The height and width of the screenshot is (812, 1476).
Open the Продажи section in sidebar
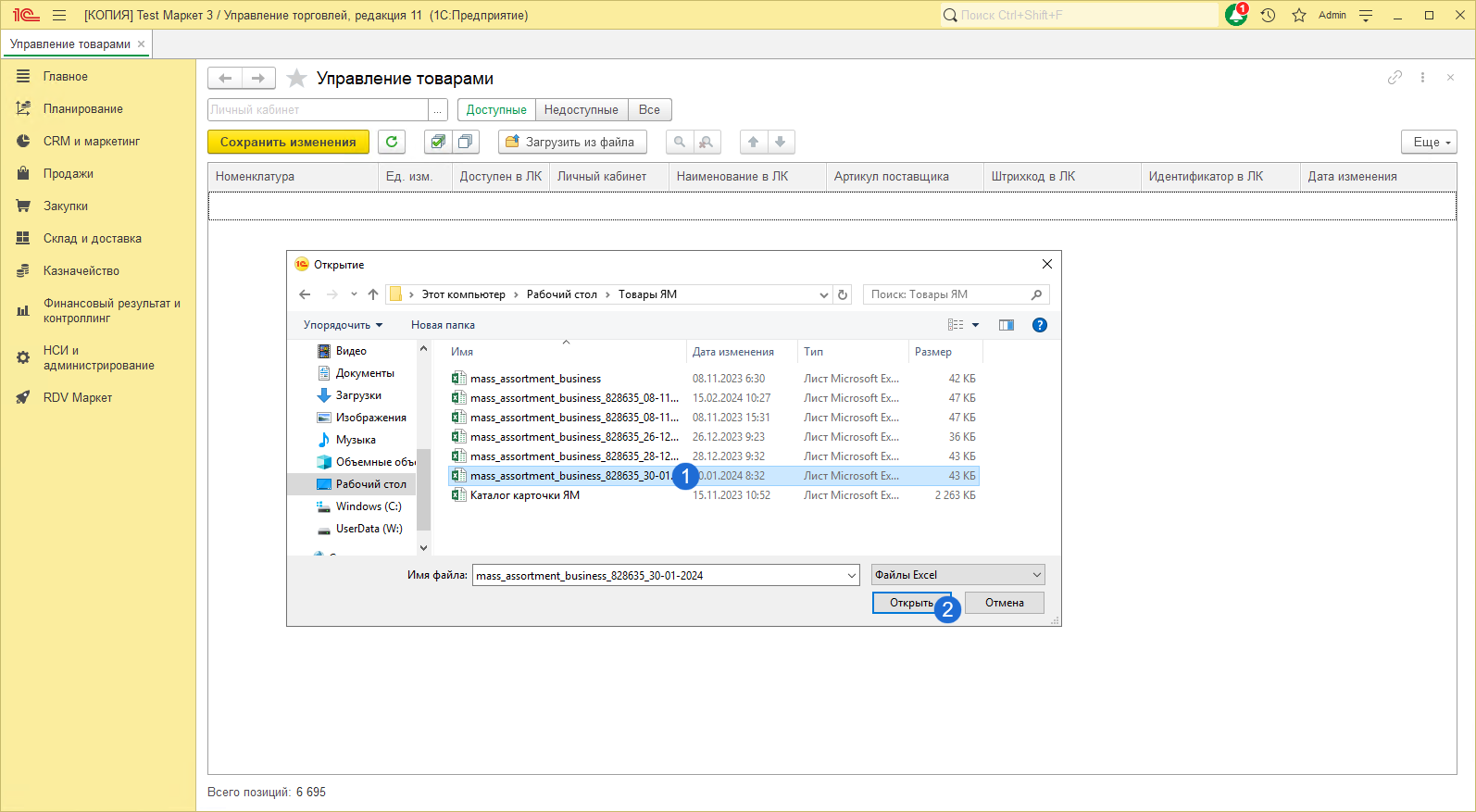69,174
